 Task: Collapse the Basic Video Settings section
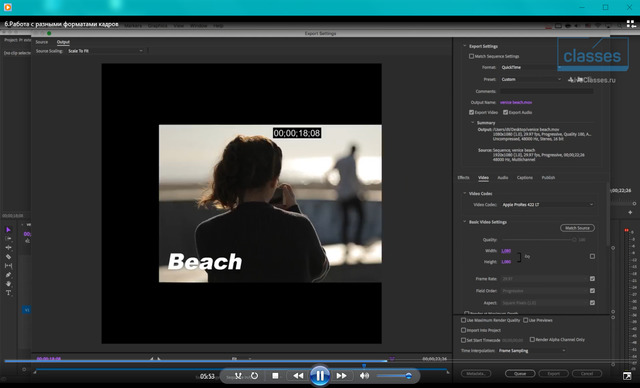464,222
